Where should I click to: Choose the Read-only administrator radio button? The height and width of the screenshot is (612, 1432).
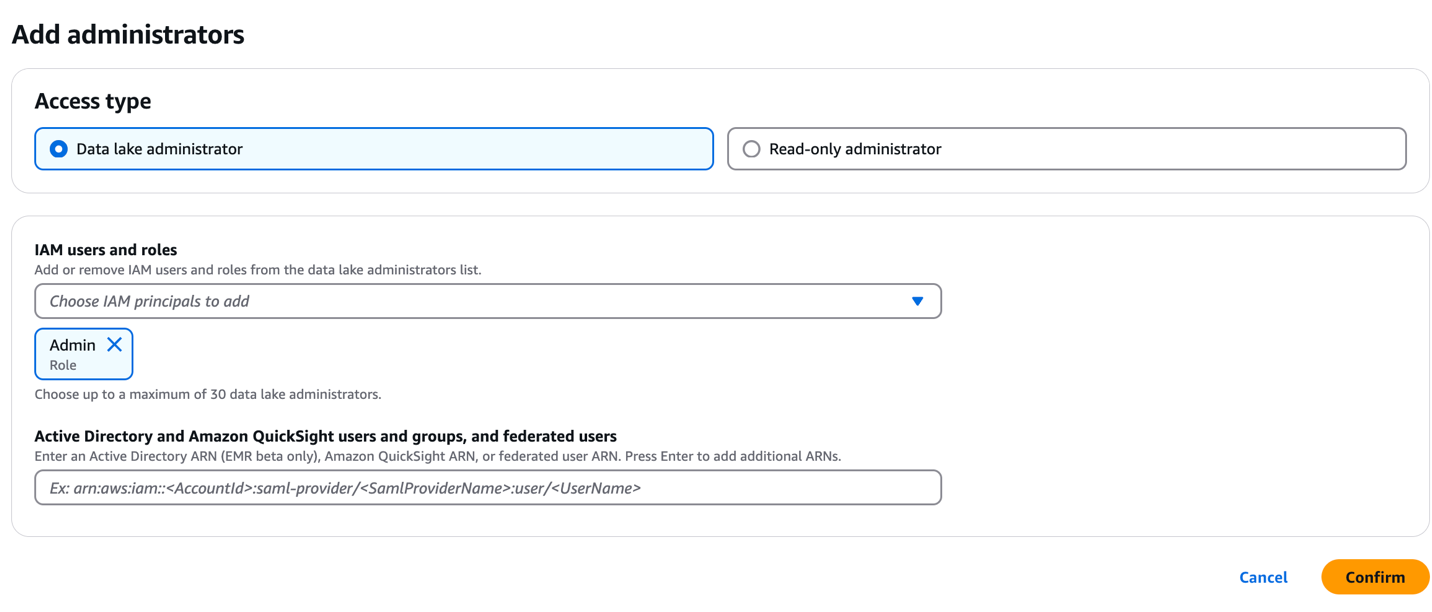pos(751,149)
